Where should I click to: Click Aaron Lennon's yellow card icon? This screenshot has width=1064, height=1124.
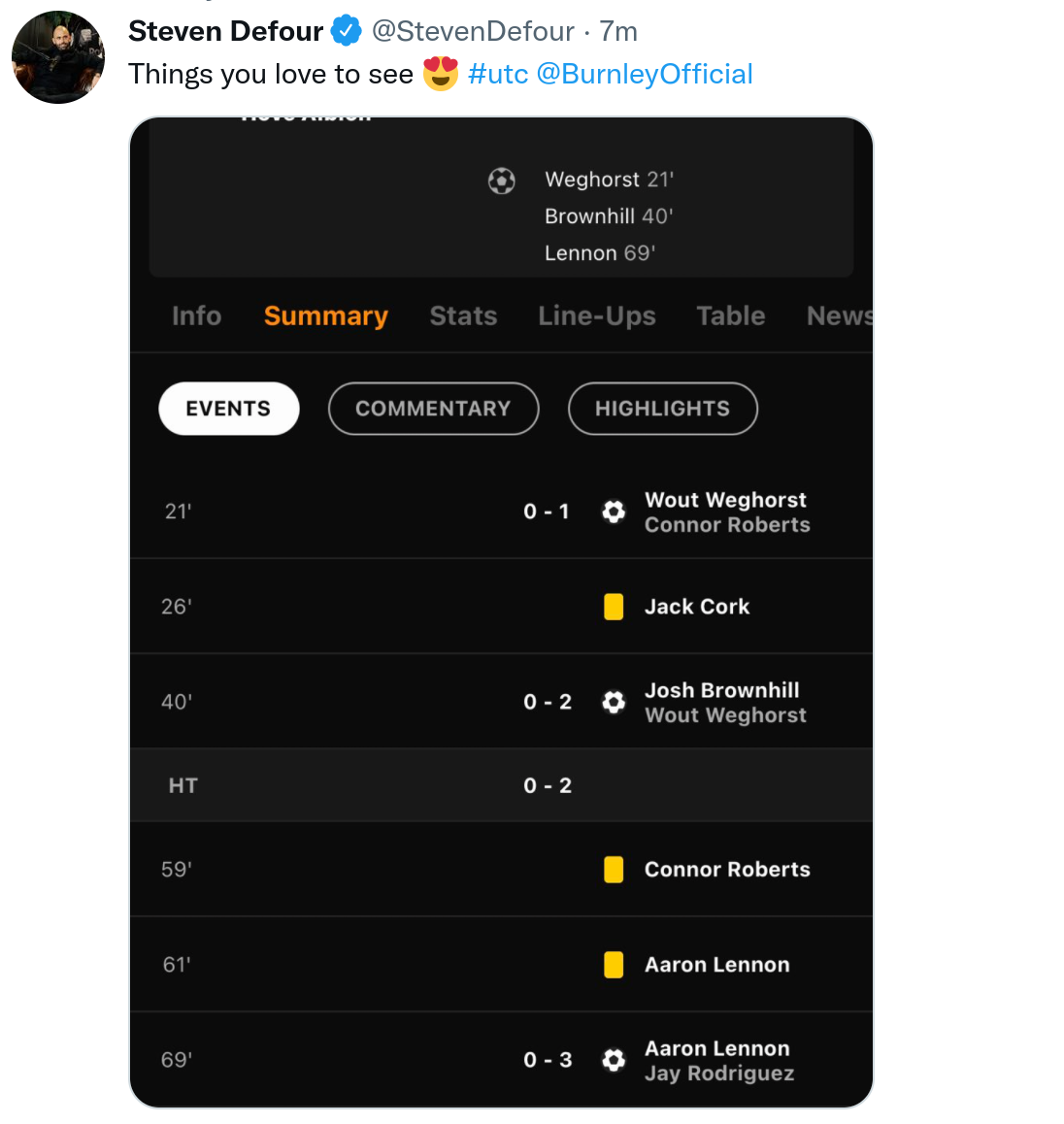pyautogui.click(x=614, y=965)
